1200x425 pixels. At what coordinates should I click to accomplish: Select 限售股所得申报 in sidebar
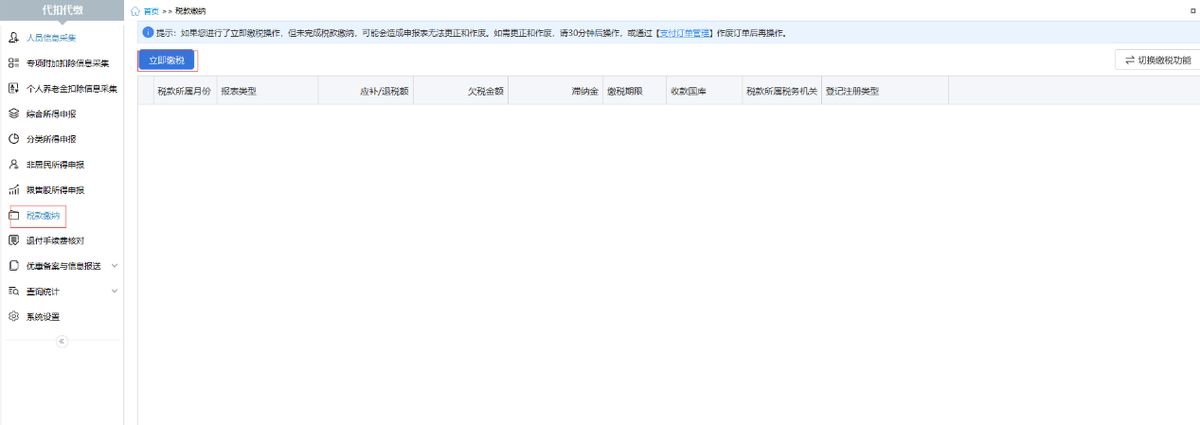tap(54, 190)
